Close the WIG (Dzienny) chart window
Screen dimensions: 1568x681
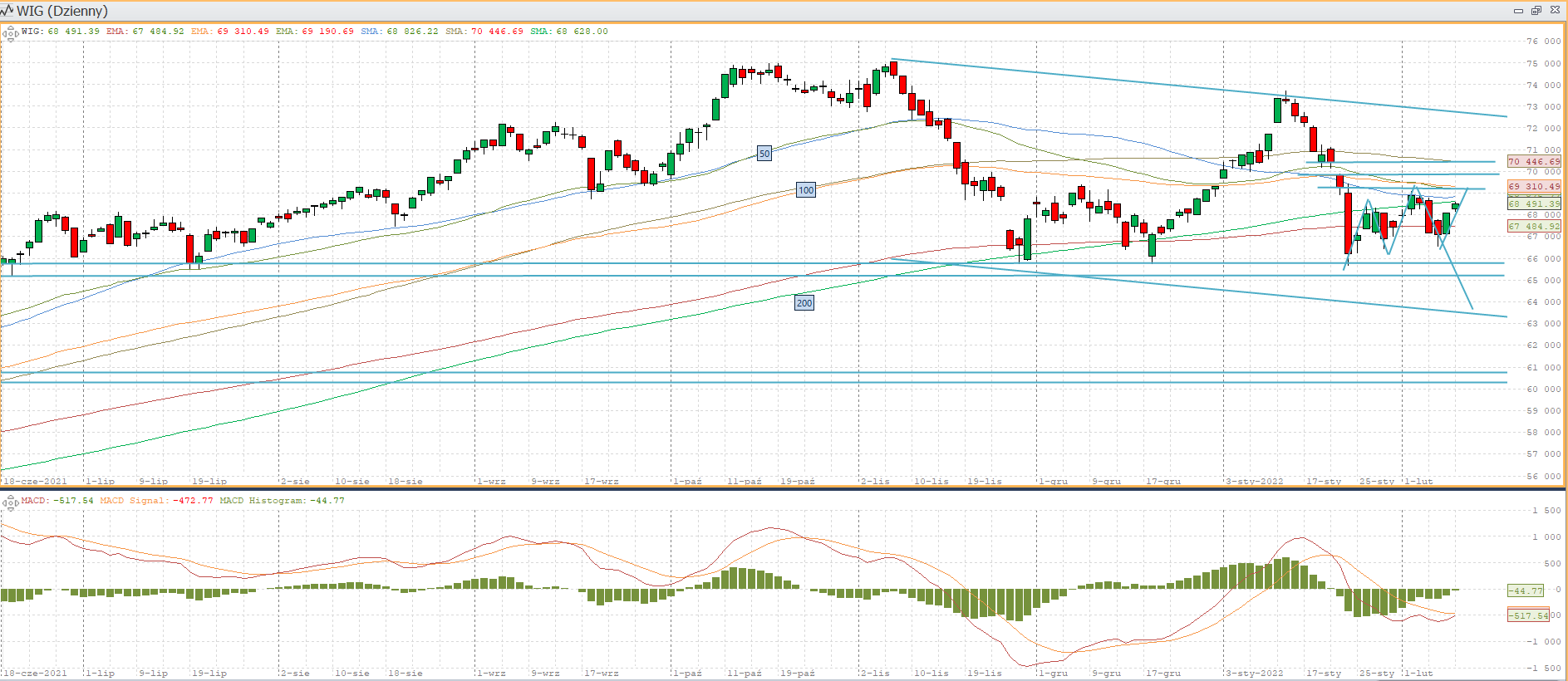(1555, 11)
